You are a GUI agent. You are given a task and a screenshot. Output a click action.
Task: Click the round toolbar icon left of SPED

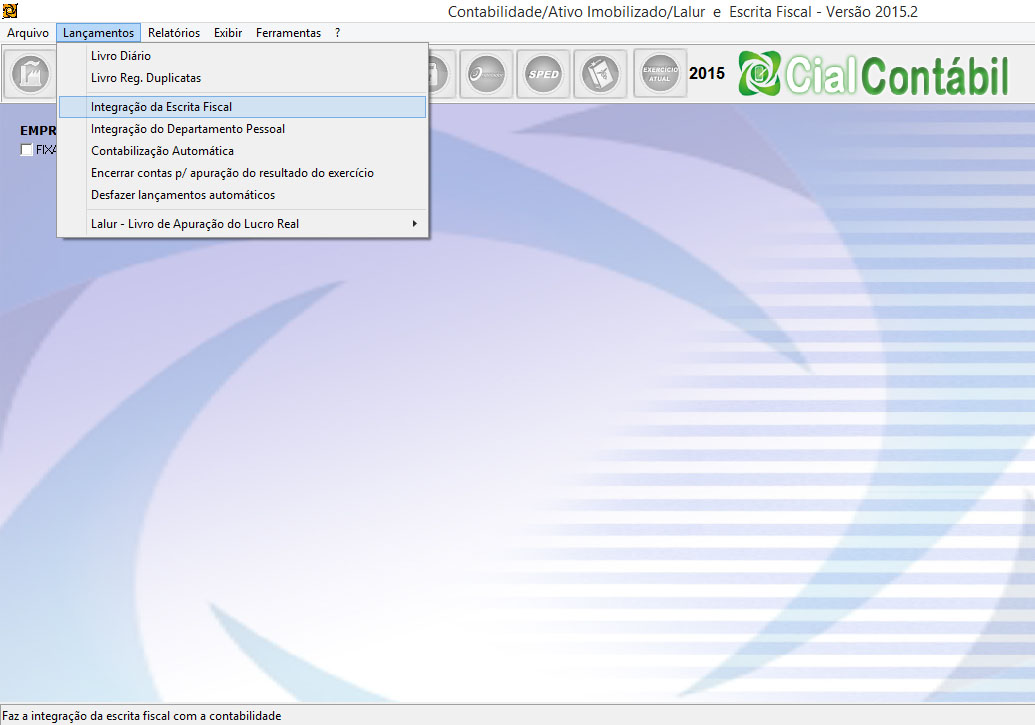tap(486, 74)
